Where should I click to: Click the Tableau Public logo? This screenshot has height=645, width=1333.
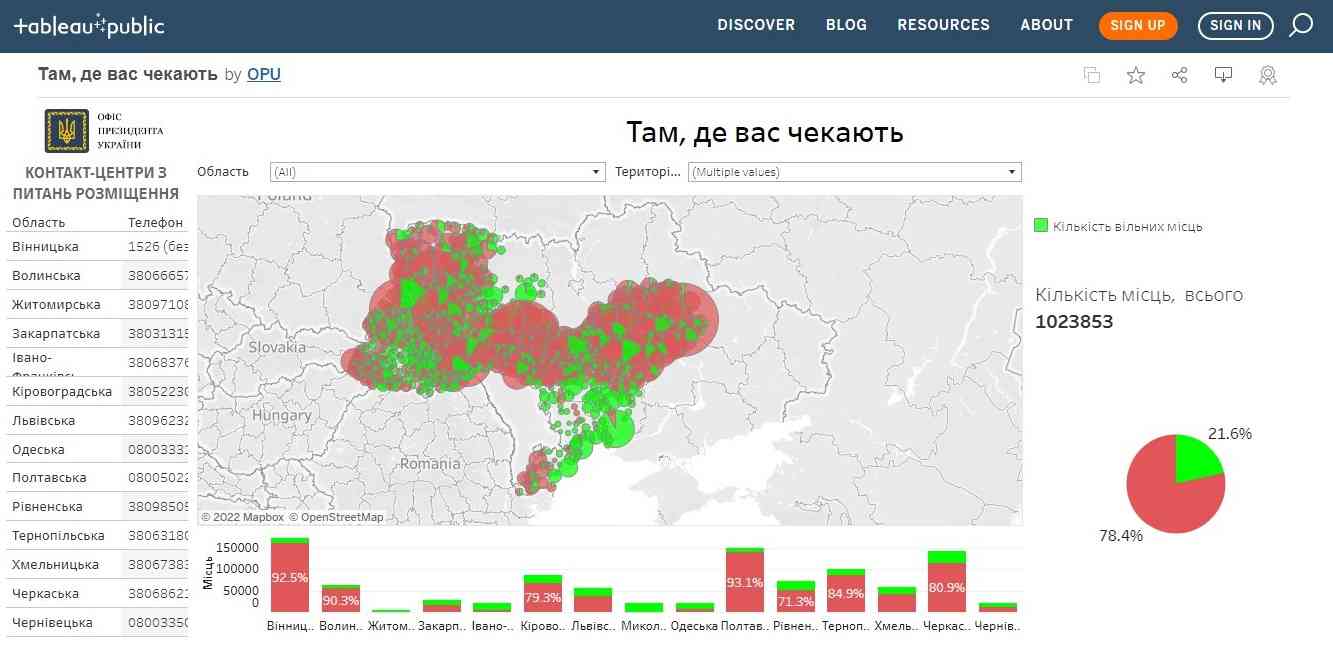click(x=89, y=26)
